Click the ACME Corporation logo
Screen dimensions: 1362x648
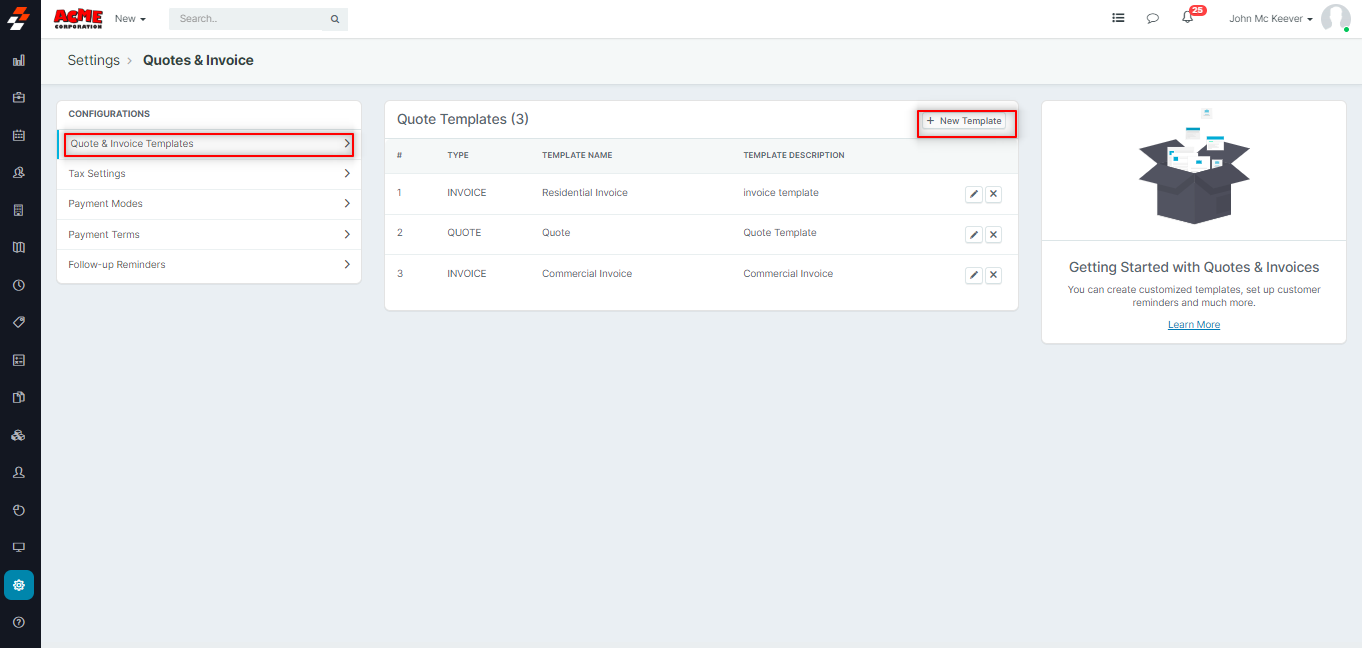tap(78, 18)
